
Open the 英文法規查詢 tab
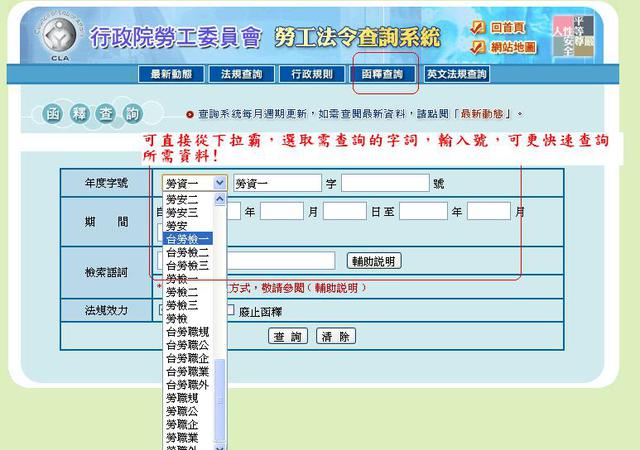point(456,74)
